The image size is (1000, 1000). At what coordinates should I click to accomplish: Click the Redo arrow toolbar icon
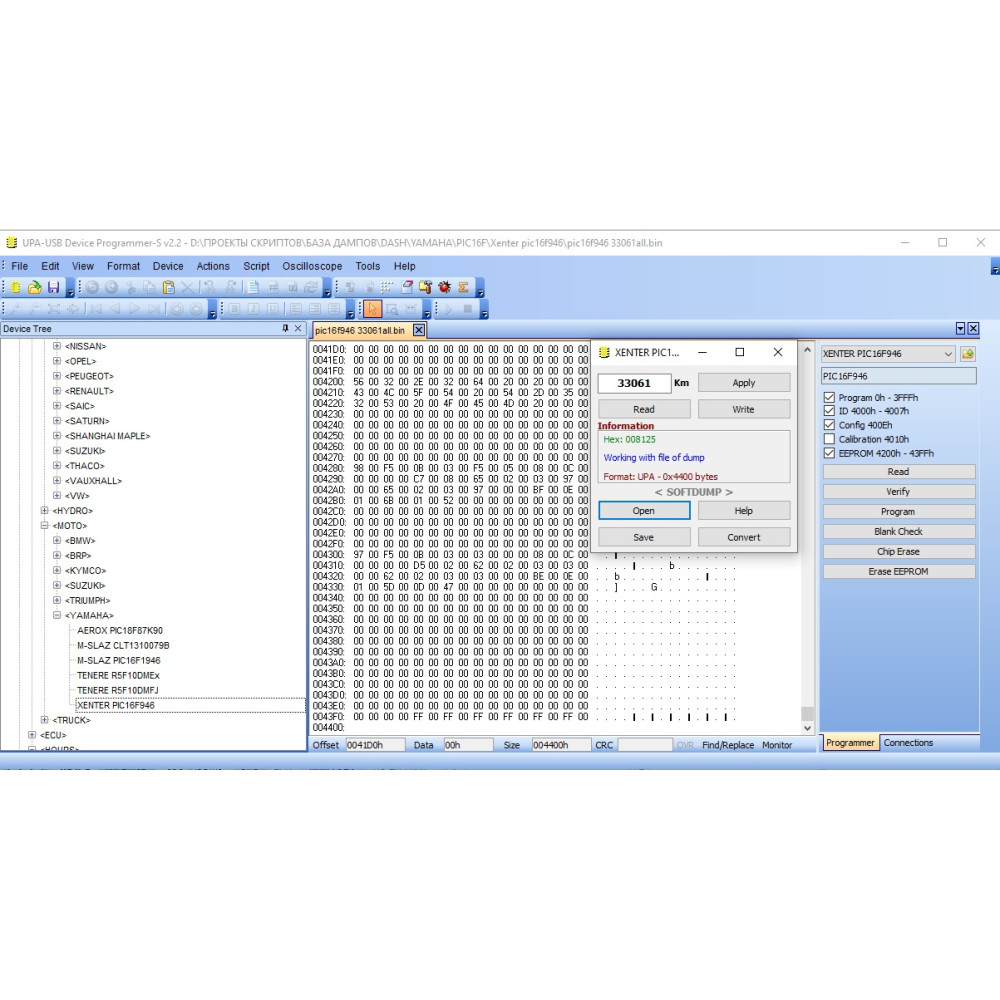pyautogui.click(x=112, y=288)
